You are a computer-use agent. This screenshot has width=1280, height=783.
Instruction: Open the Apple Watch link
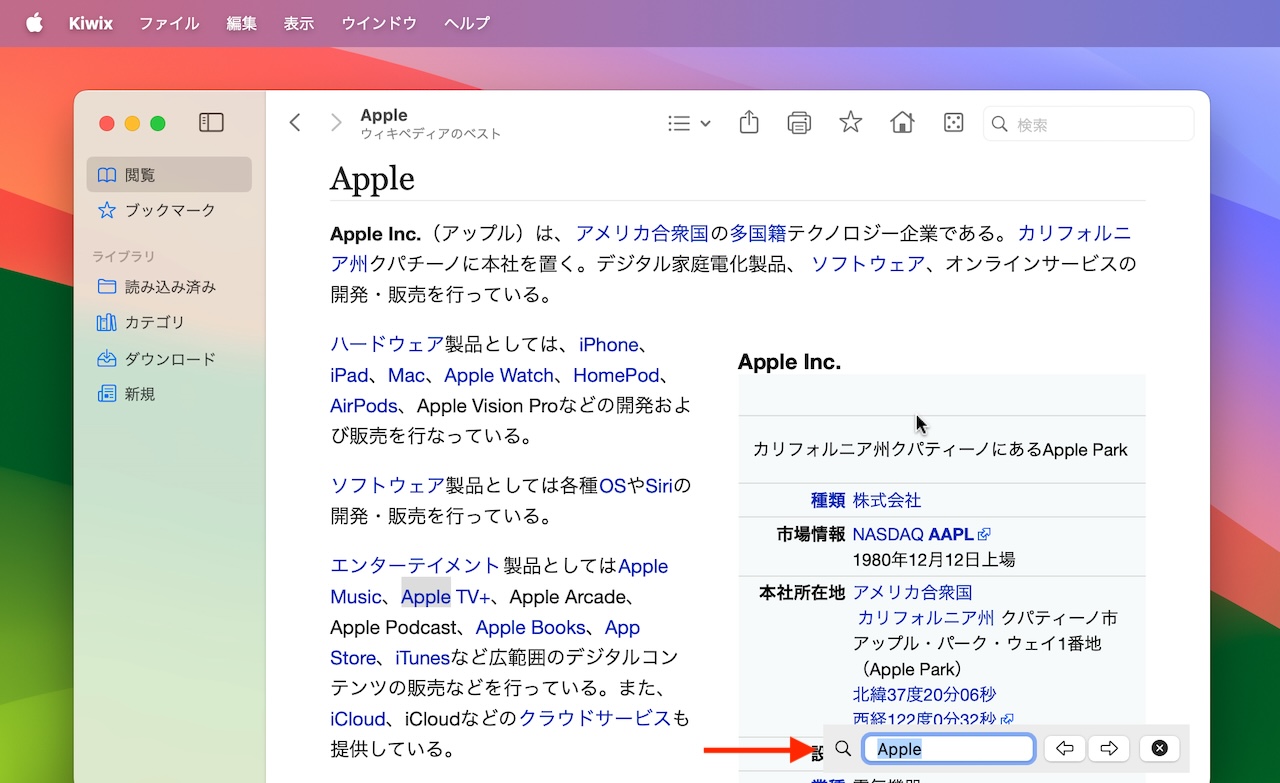coord(499,376)
